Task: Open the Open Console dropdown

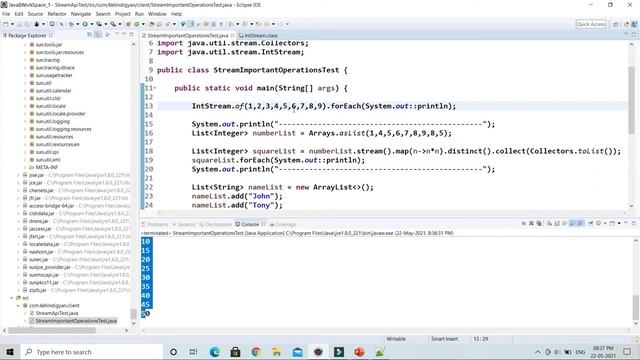Action: click(x=619, y=223)
